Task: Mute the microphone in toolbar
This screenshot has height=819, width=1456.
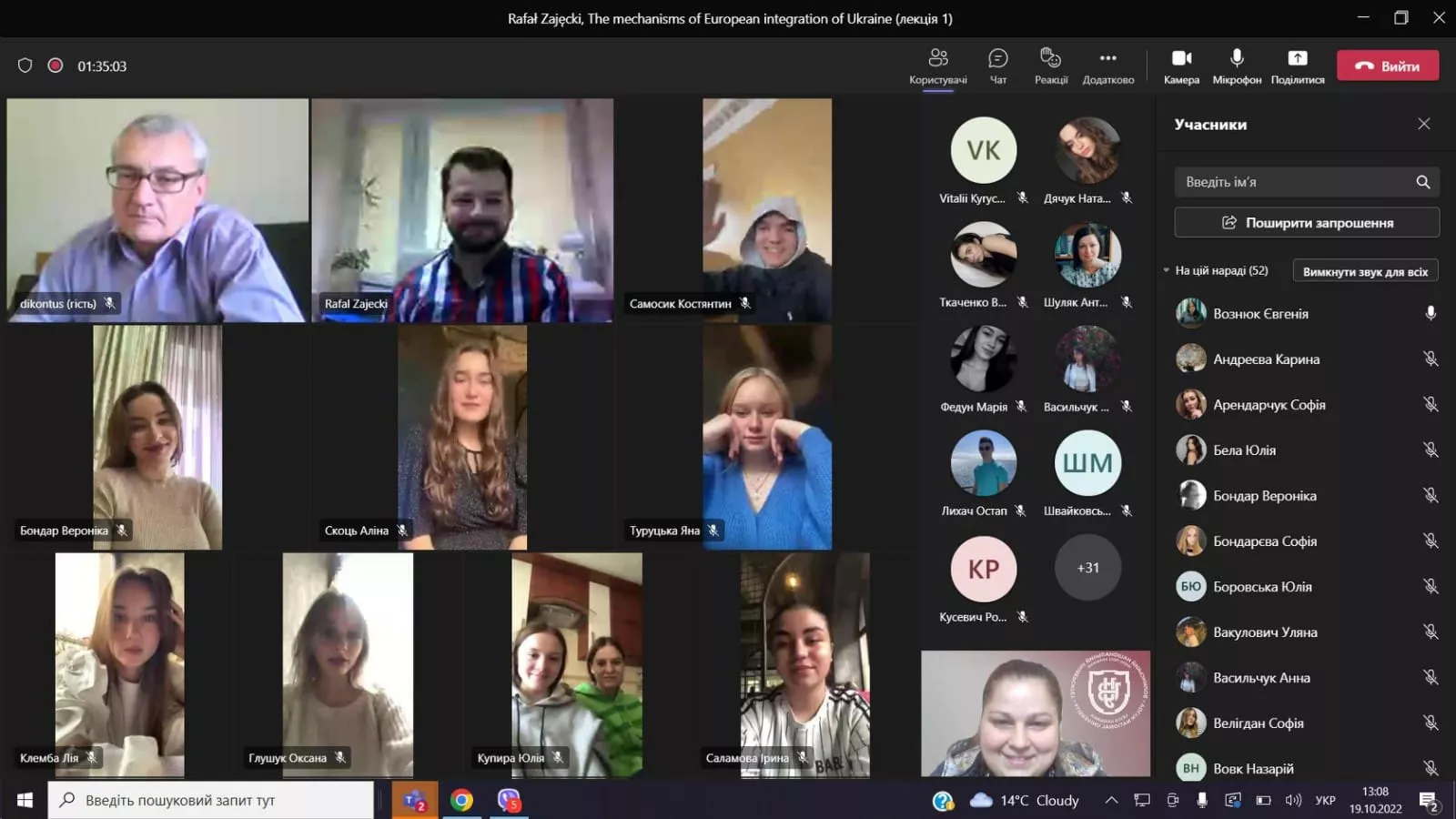Action: [1237, 59]
